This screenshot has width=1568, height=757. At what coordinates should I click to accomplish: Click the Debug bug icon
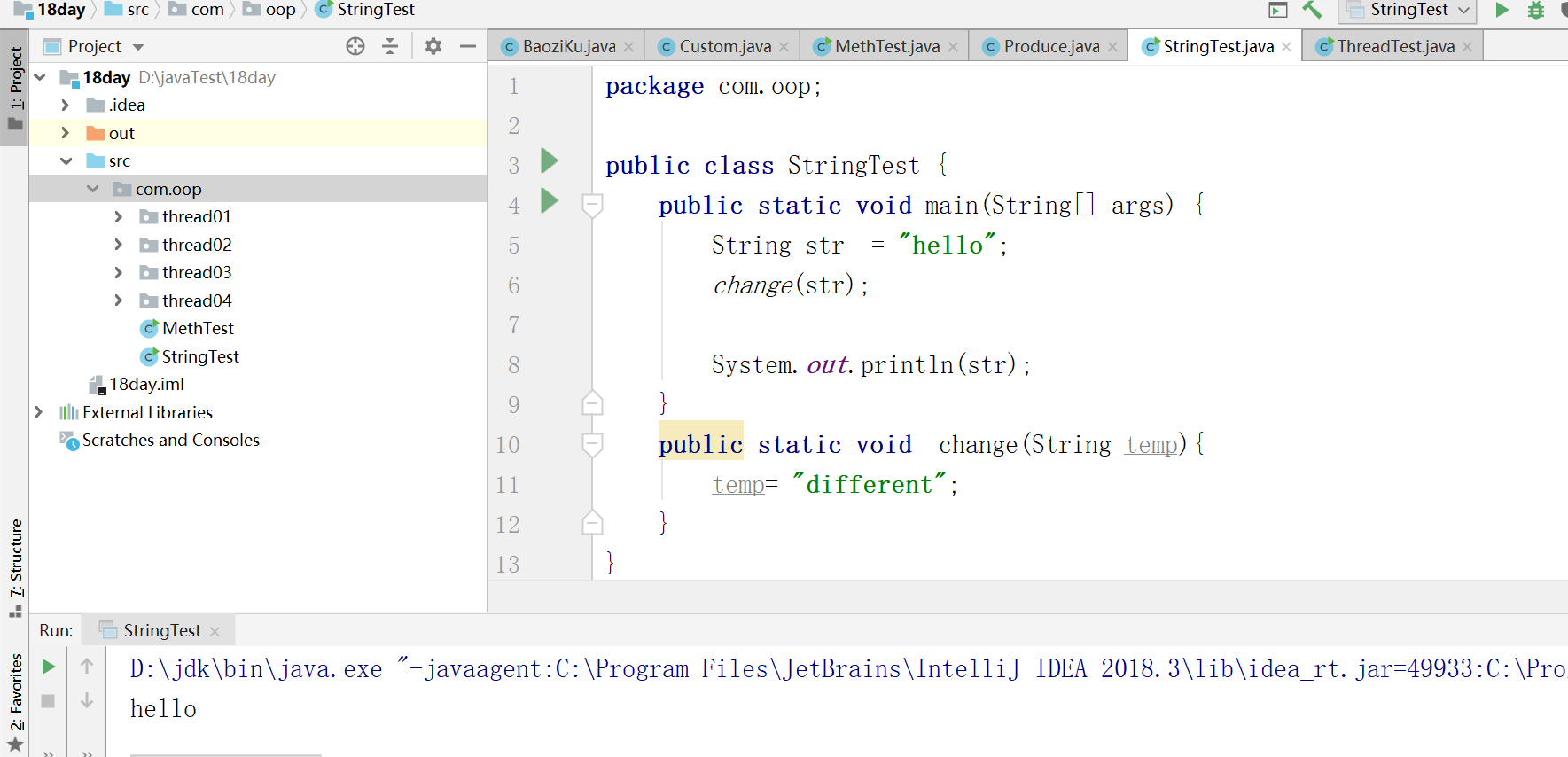pos(1536,10)
